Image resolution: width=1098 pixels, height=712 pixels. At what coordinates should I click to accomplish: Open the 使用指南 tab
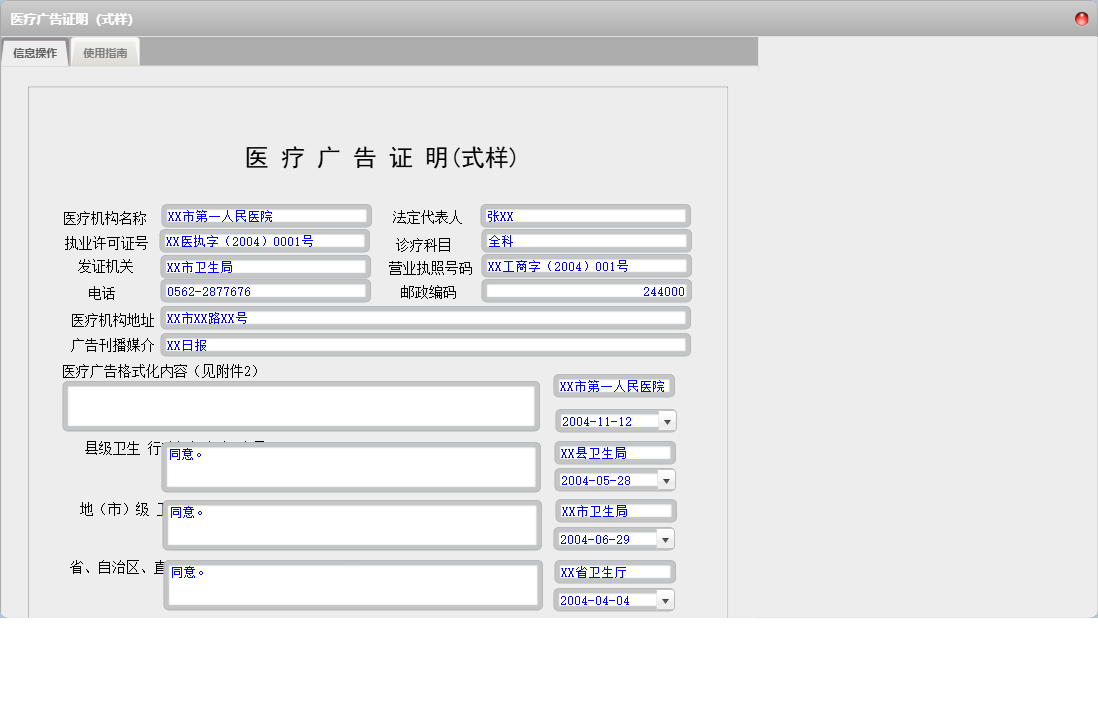pos(105,53)
